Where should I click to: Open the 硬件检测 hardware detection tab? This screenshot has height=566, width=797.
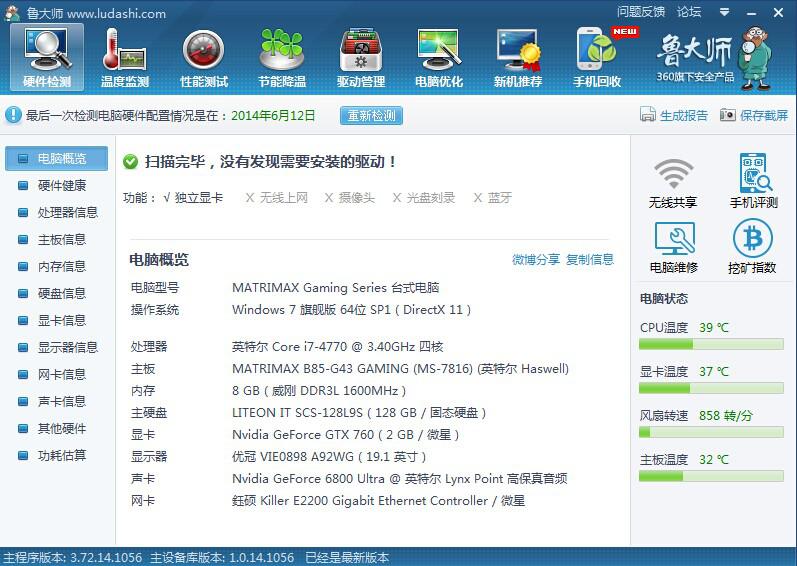click(47, 57)
